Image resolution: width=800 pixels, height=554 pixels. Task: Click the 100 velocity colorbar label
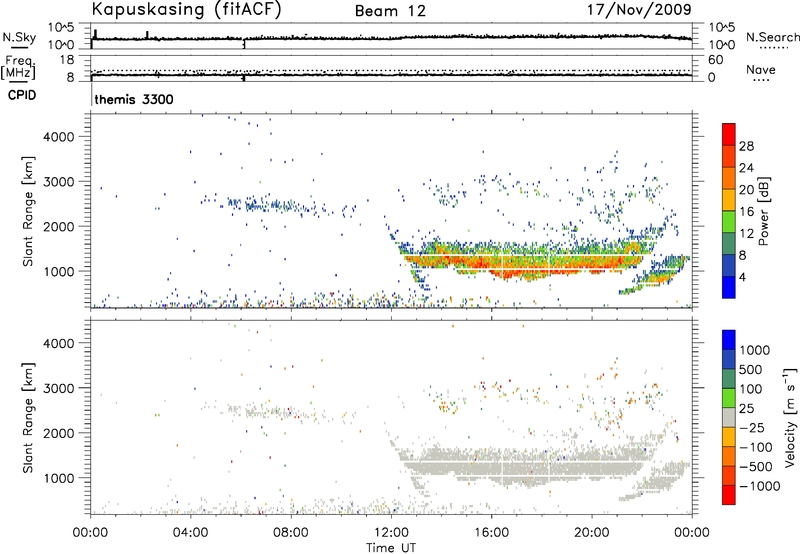click(750, 389)
